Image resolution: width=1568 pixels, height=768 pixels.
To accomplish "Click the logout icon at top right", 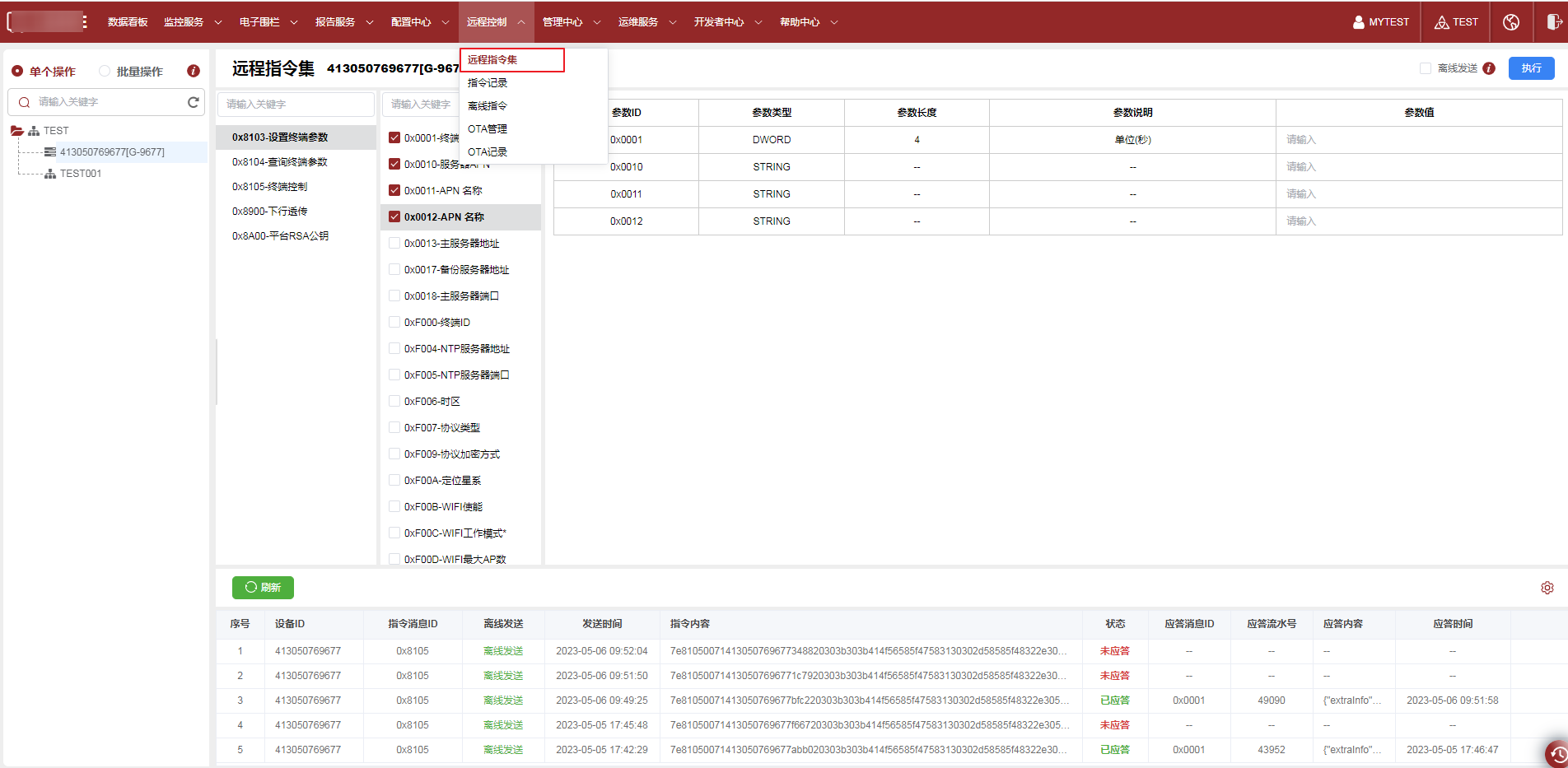I will (1552, 22).
